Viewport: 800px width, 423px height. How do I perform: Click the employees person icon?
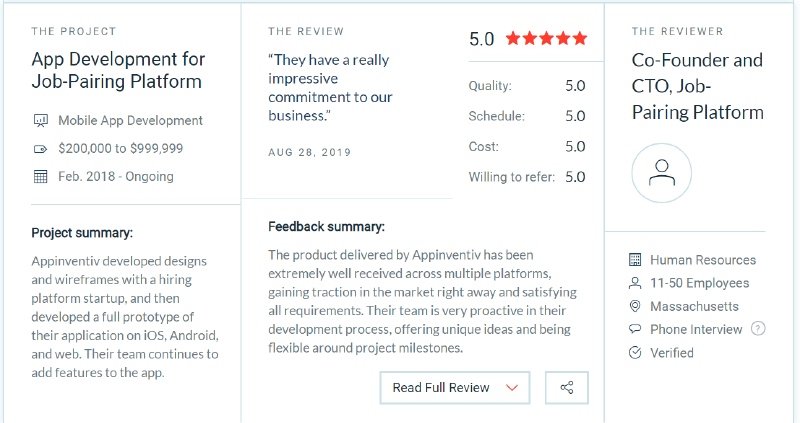pyautogui.click(x=635, y=283)
